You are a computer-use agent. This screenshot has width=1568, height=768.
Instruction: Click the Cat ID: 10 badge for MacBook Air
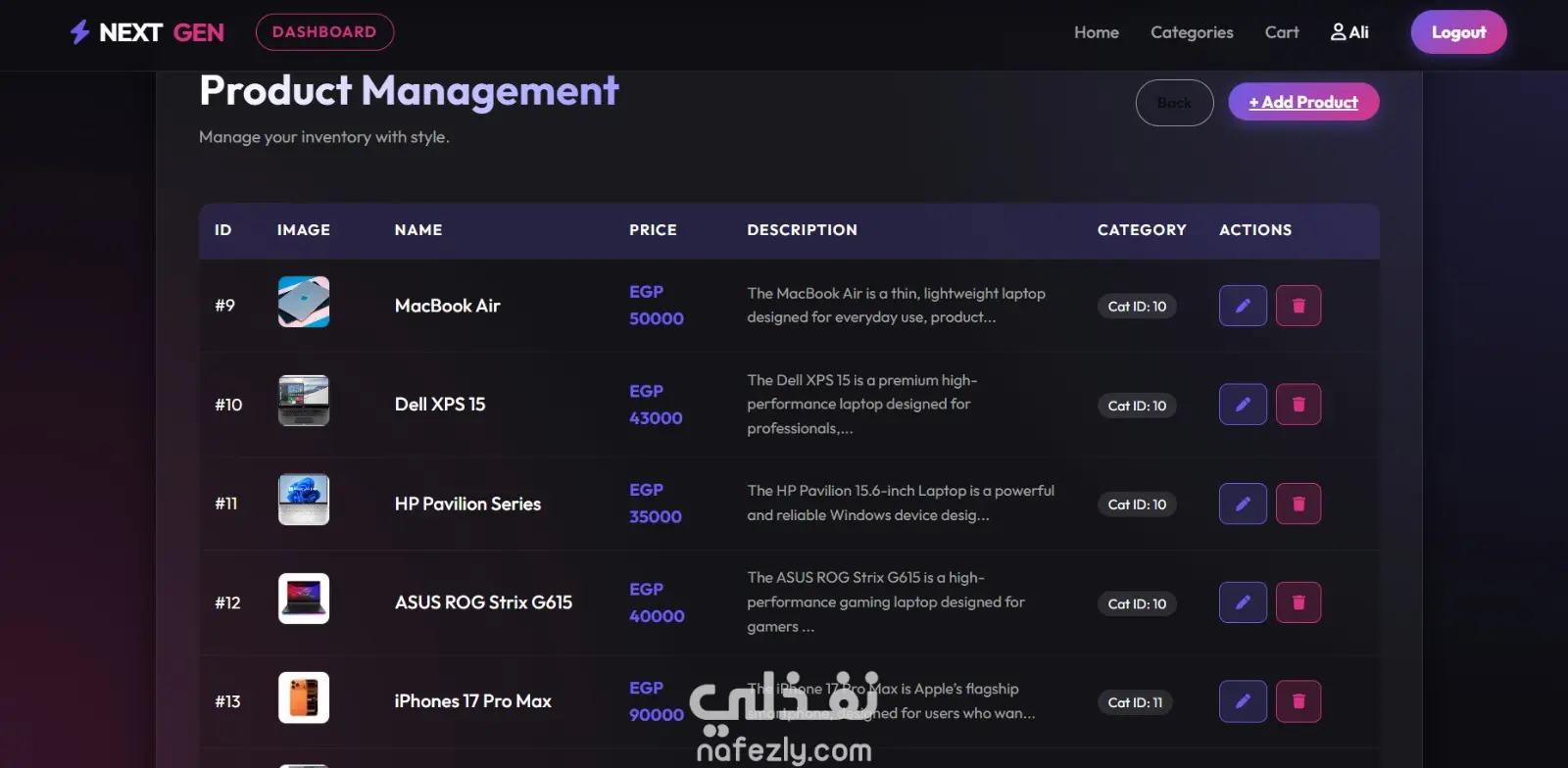click(x=1137, y=307)
